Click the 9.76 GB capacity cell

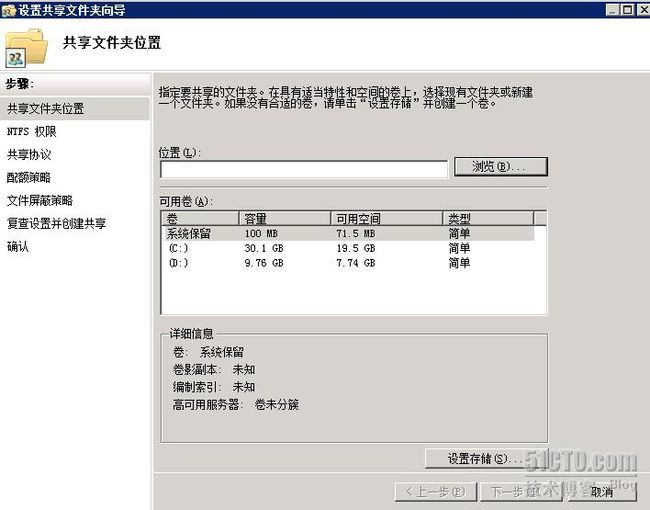pos(264,263)
